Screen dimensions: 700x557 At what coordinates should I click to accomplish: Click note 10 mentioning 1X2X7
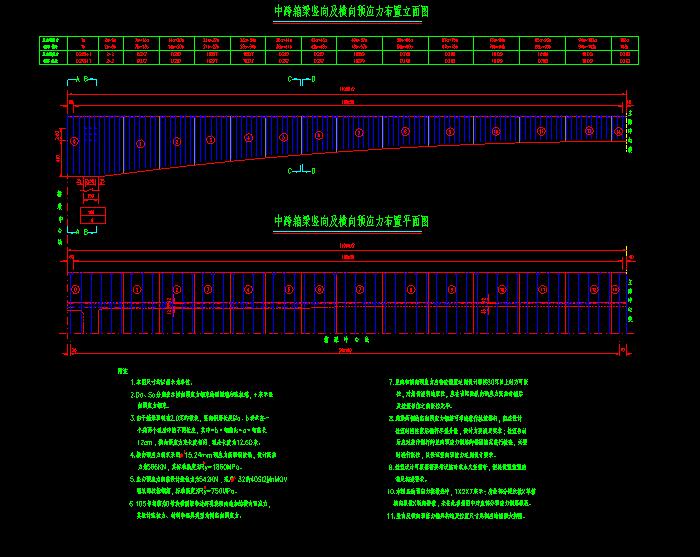(461, 497)
